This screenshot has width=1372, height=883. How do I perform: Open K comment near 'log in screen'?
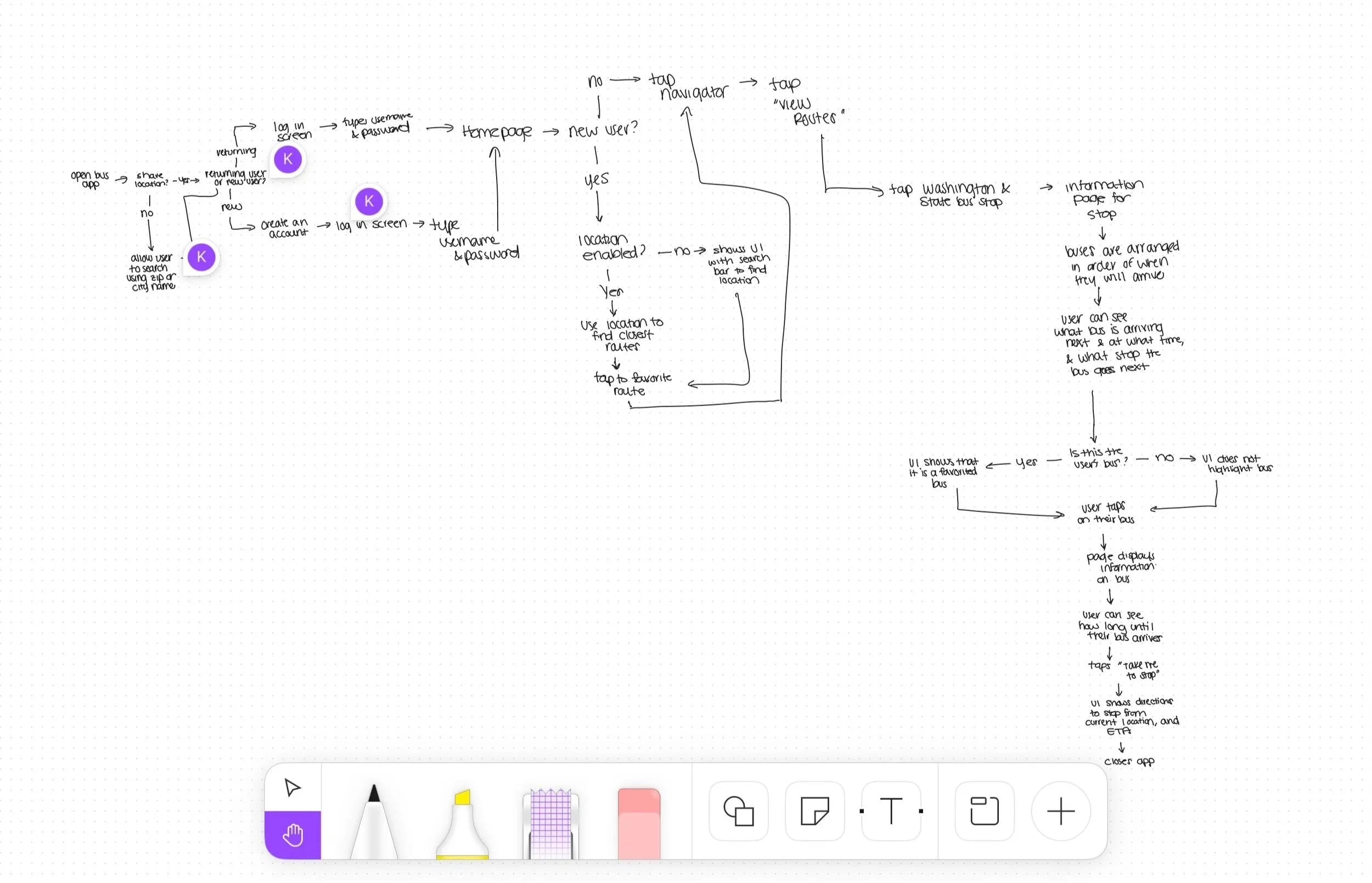pos(288,159)
